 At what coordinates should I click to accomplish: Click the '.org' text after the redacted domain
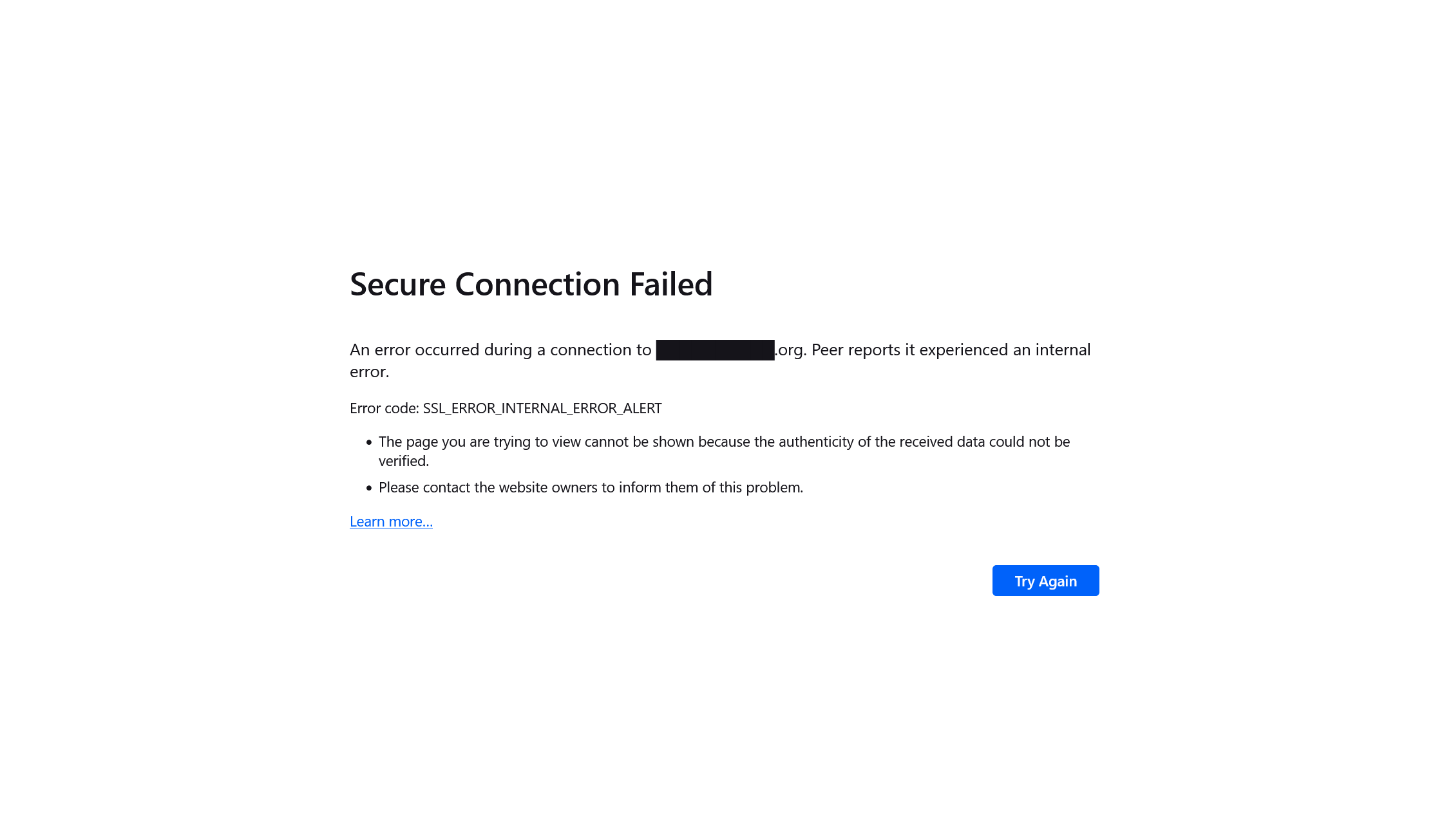click(790, 350)
